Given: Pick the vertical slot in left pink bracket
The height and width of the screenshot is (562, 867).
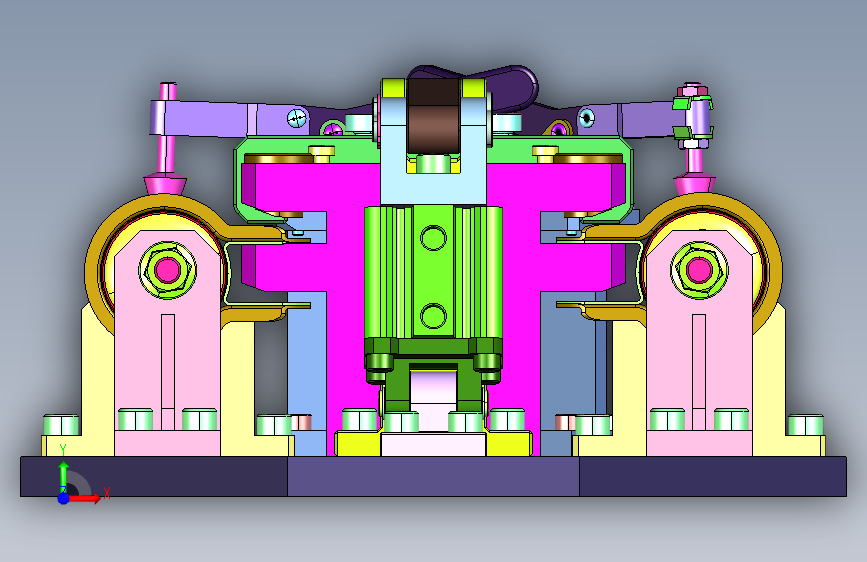Looking at the screenshot, I should pos(168,372).
